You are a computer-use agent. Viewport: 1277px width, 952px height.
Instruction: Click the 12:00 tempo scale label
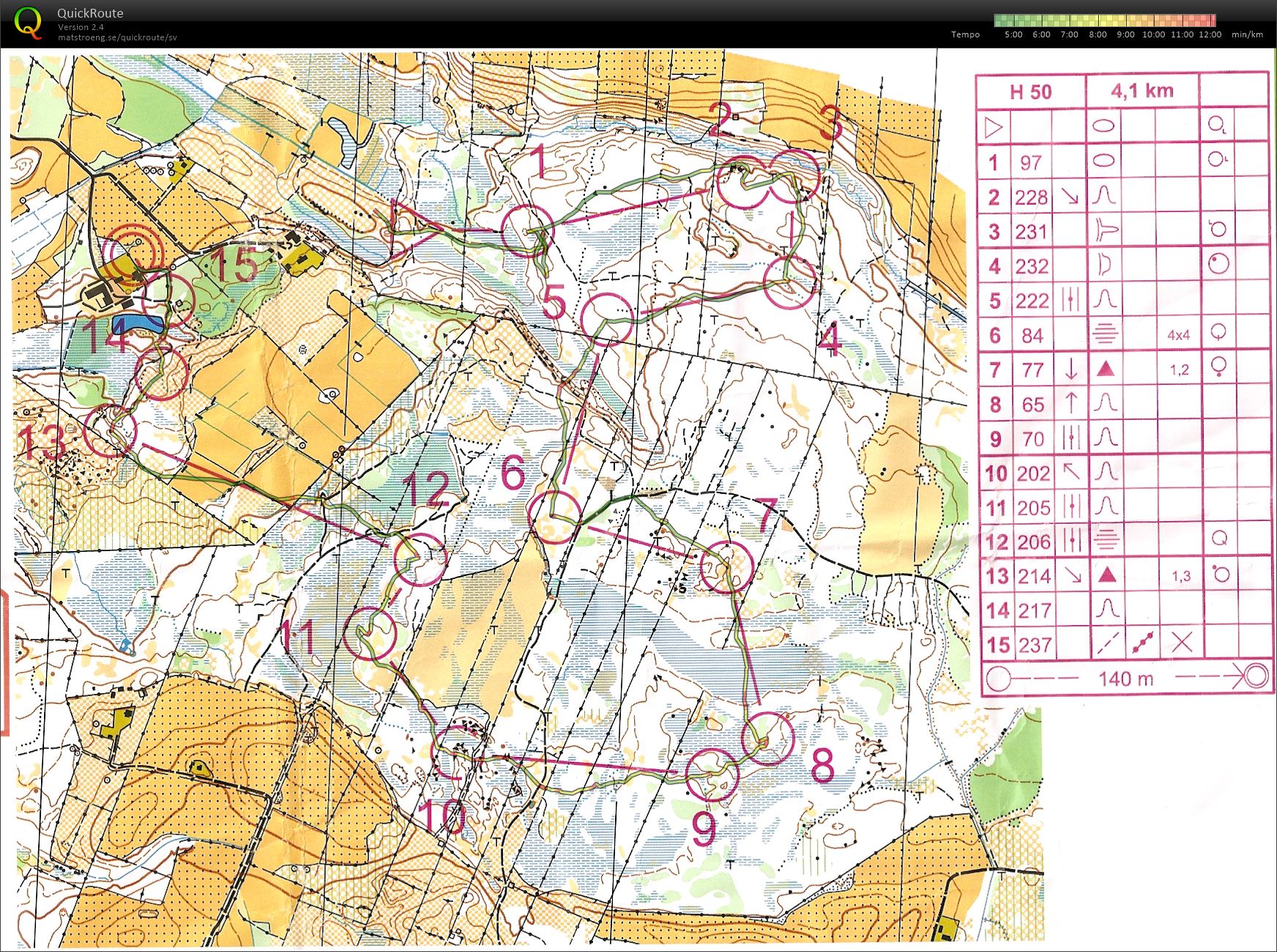tap(1210, 34)
